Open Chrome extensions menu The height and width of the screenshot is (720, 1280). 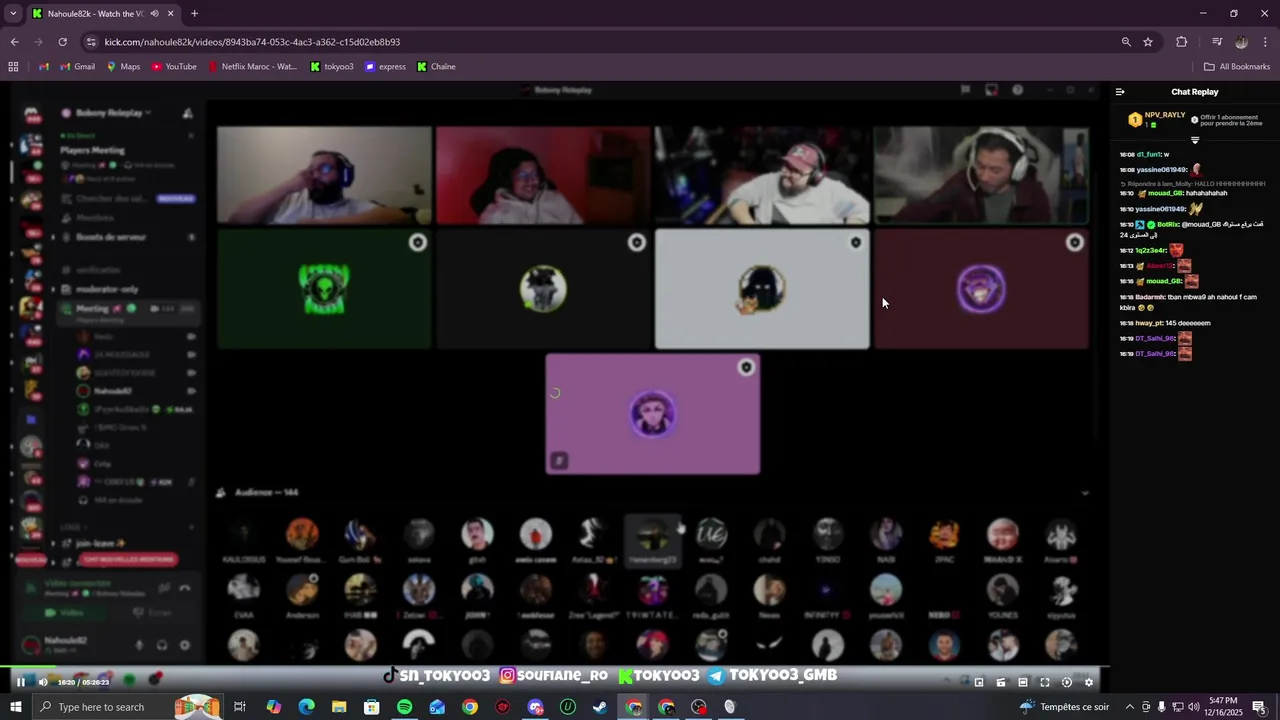tap(1182, 42)
